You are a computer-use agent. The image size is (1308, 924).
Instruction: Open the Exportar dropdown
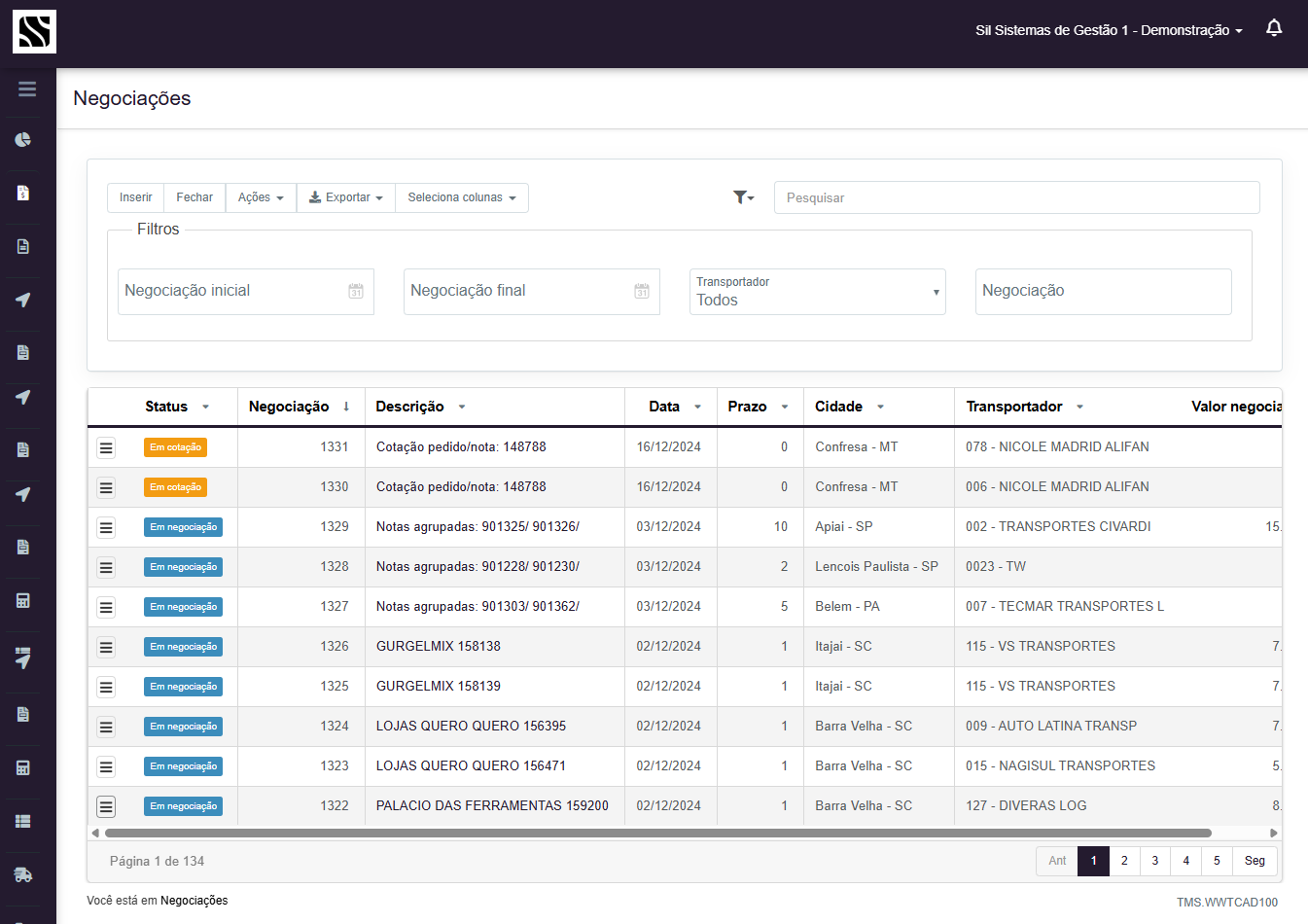[345, 197]
